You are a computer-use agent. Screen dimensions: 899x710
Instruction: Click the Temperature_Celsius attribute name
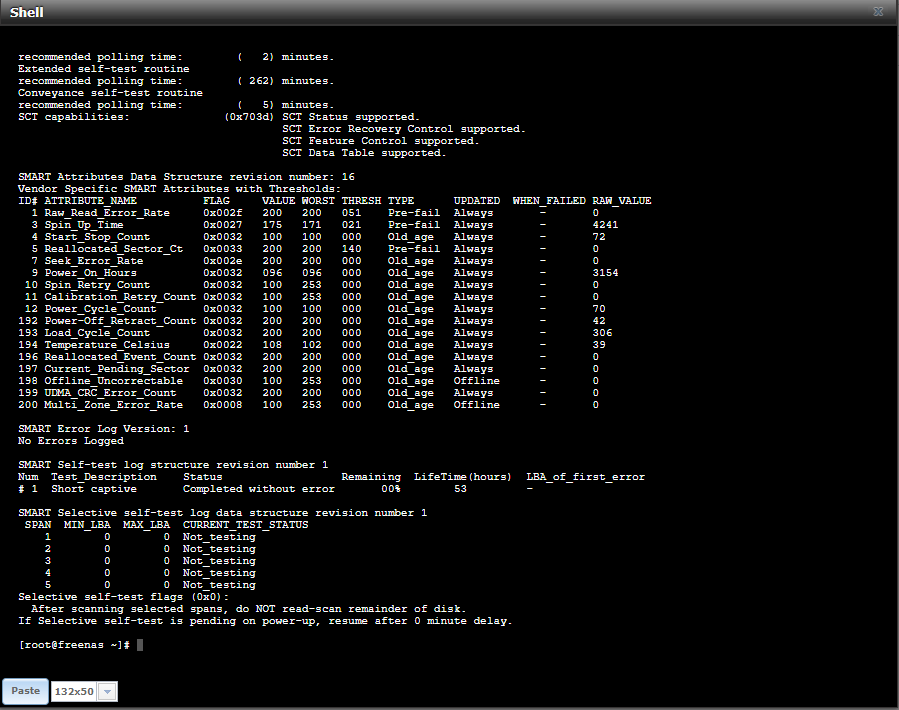coord(107,345)
